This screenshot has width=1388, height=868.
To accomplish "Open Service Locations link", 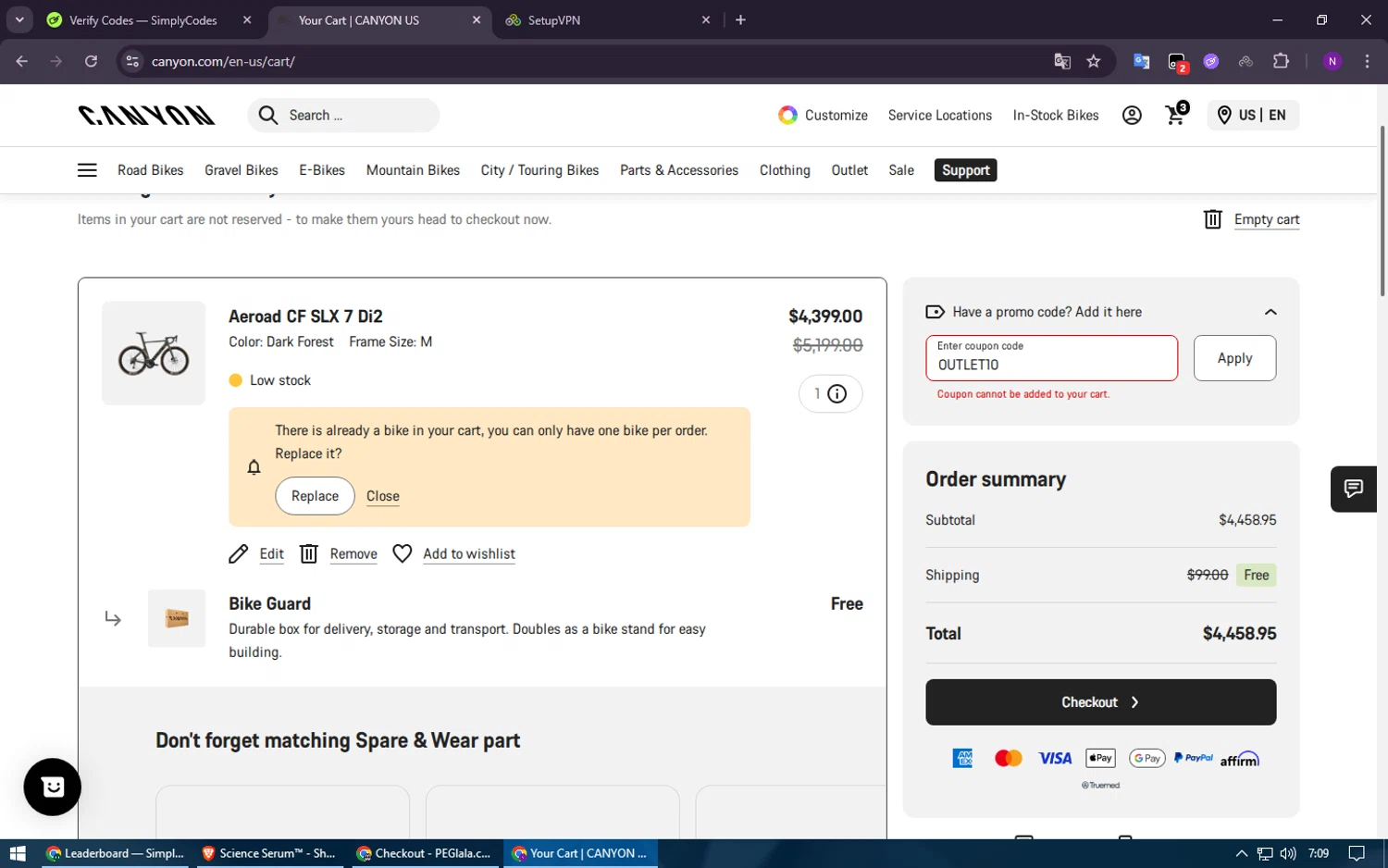I will [939, 115].
